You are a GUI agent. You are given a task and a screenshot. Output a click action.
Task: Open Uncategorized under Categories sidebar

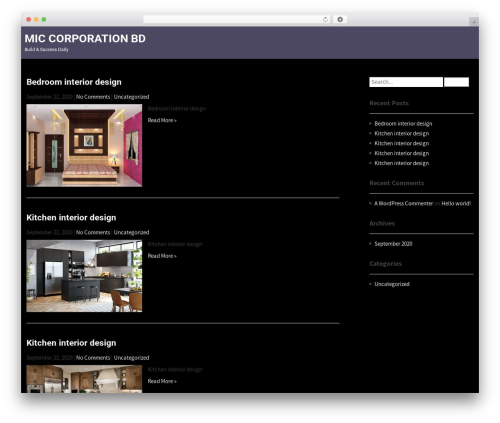(392, 284)
